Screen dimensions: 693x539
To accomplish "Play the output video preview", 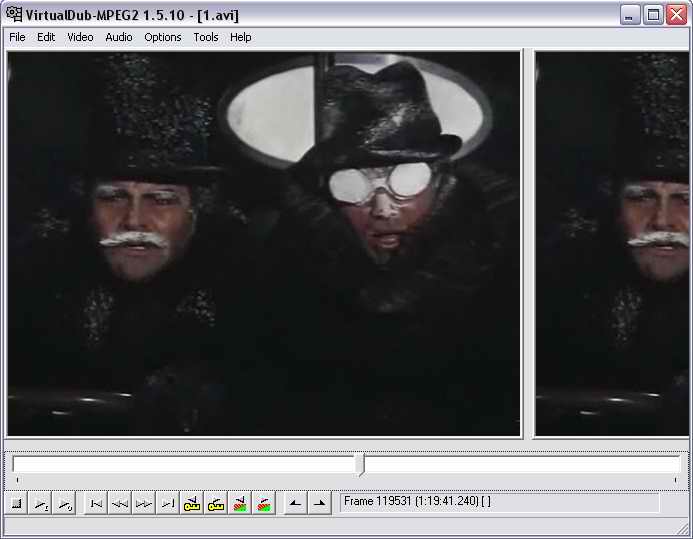I will [65, 504].
